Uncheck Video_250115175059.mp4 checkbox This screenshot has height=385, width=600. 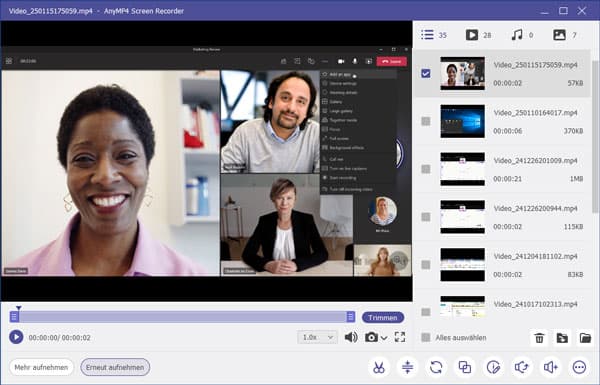click(426, 73)
